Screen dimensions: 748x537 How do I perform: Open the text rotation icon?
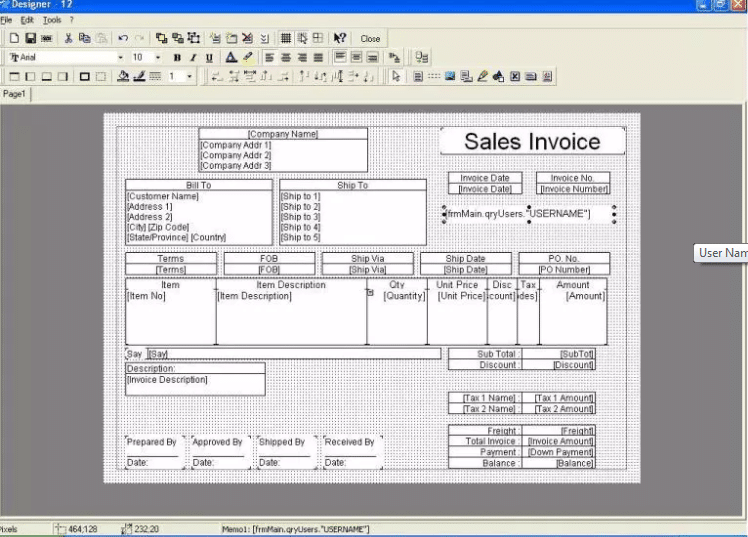coord(394,57)
